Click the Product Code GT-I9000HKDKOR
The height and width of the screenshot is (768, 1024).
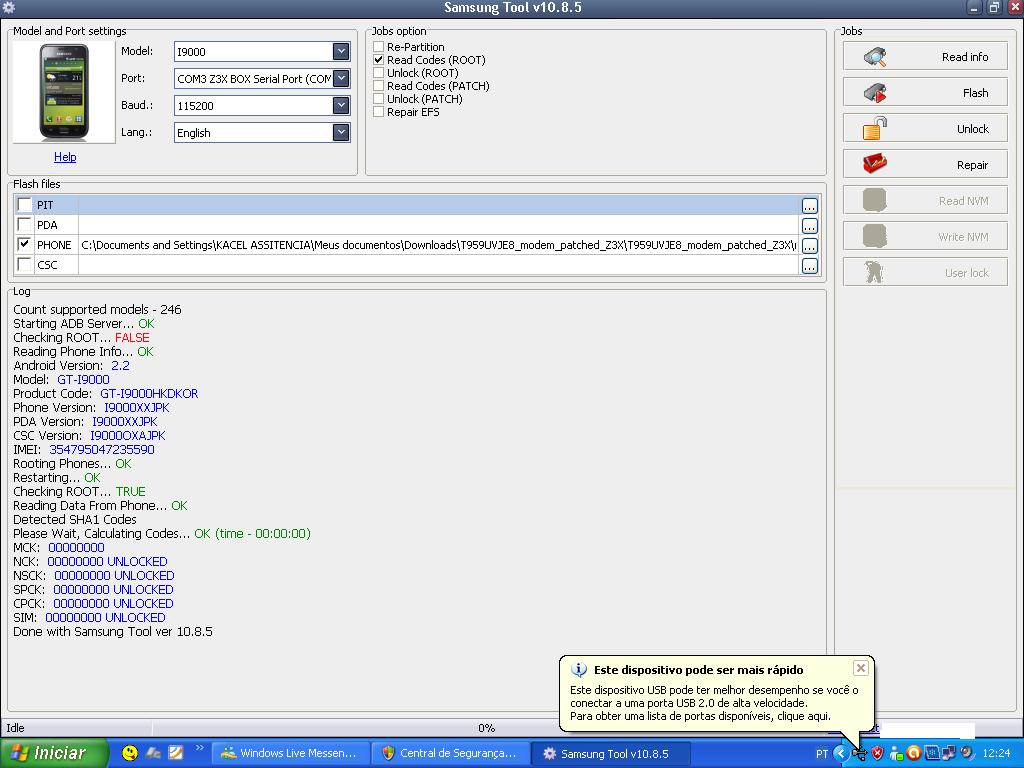pos(149,394)
